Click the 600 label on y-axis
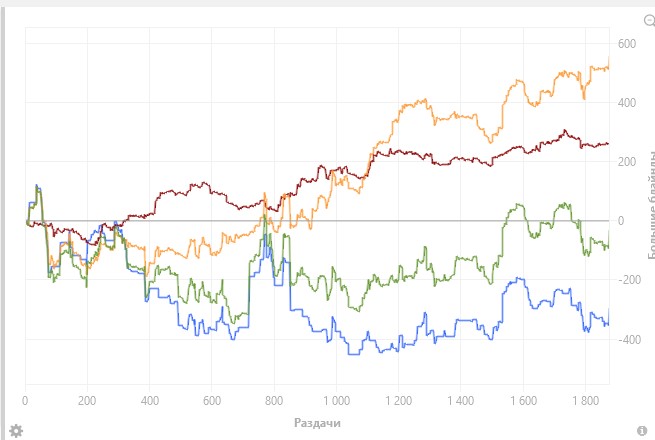655x440 pixels. tap(627, 43)
